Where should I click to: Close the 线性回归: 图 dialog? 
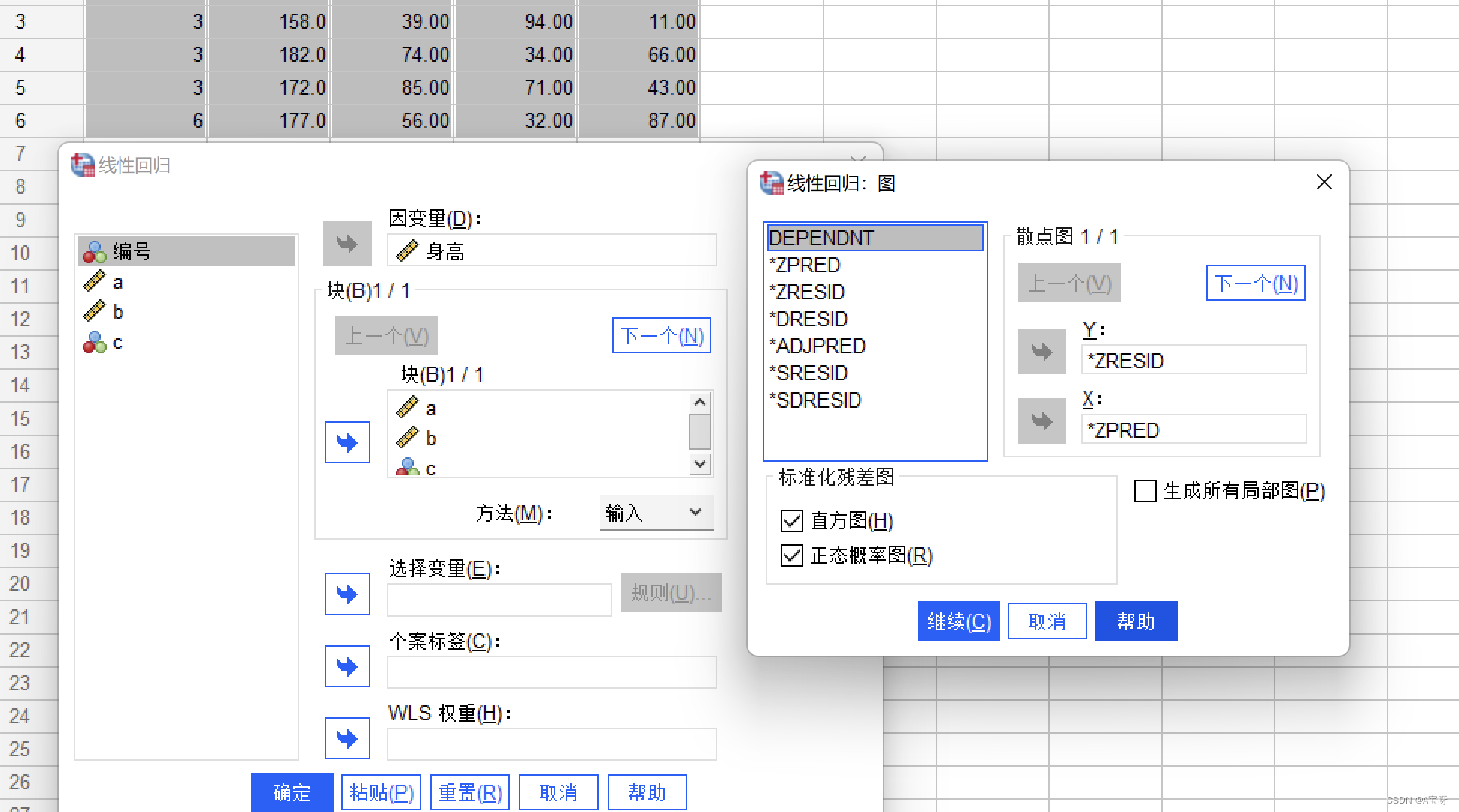[x=1324, y=183]
